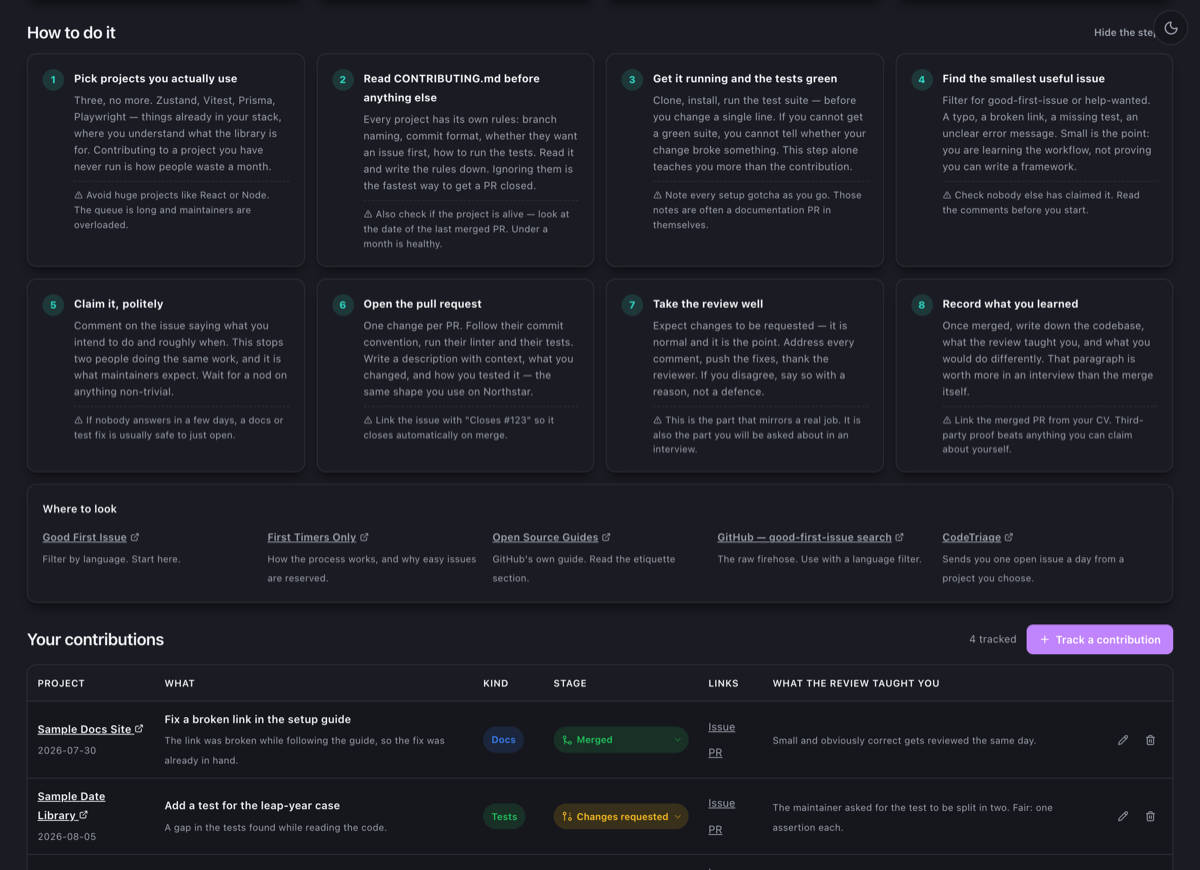1200x870 pixels.
Task: Click the date 2026-08-05
Action: click(x=67, y=836)
